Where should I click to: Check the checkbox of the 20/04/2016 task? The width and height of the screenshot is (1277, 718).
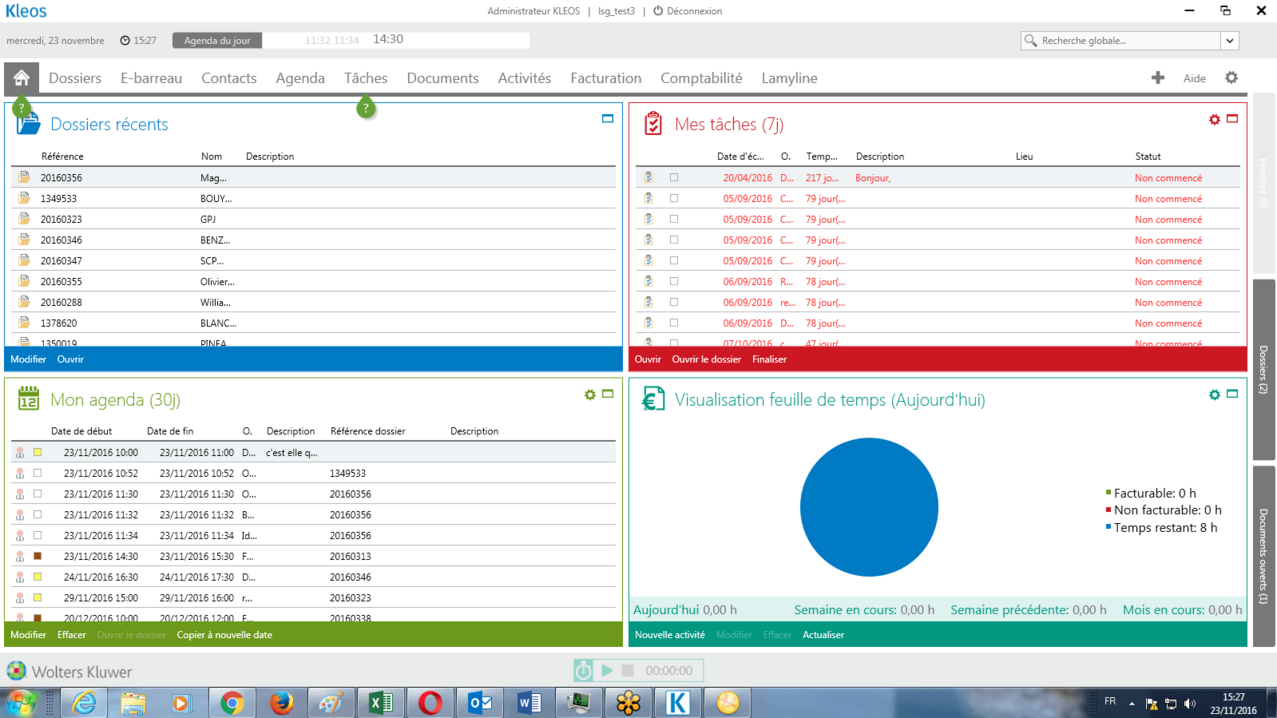pyautogui.click(x=674, y=178)
